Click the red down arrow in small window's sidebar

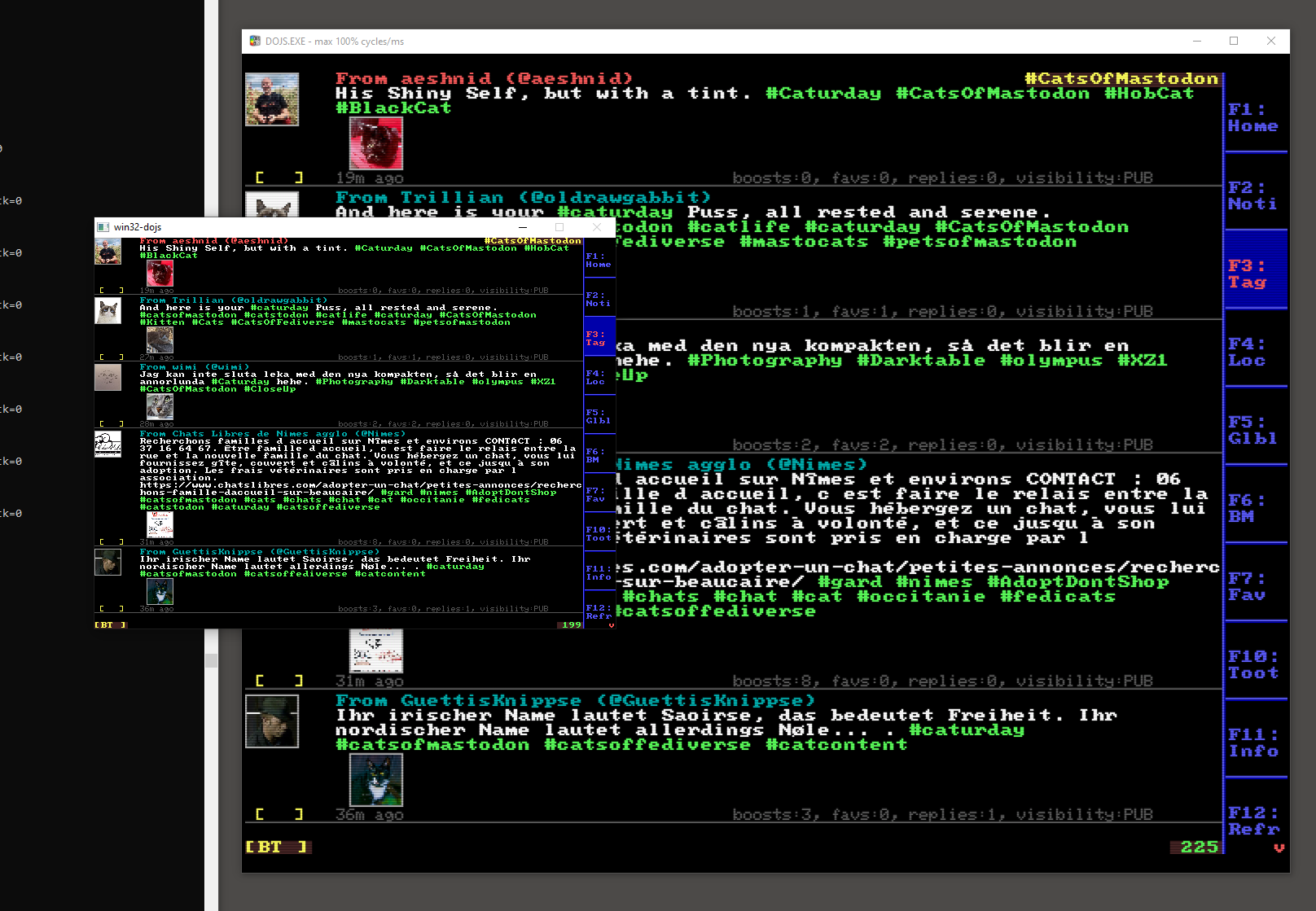(x=611, y=625)
